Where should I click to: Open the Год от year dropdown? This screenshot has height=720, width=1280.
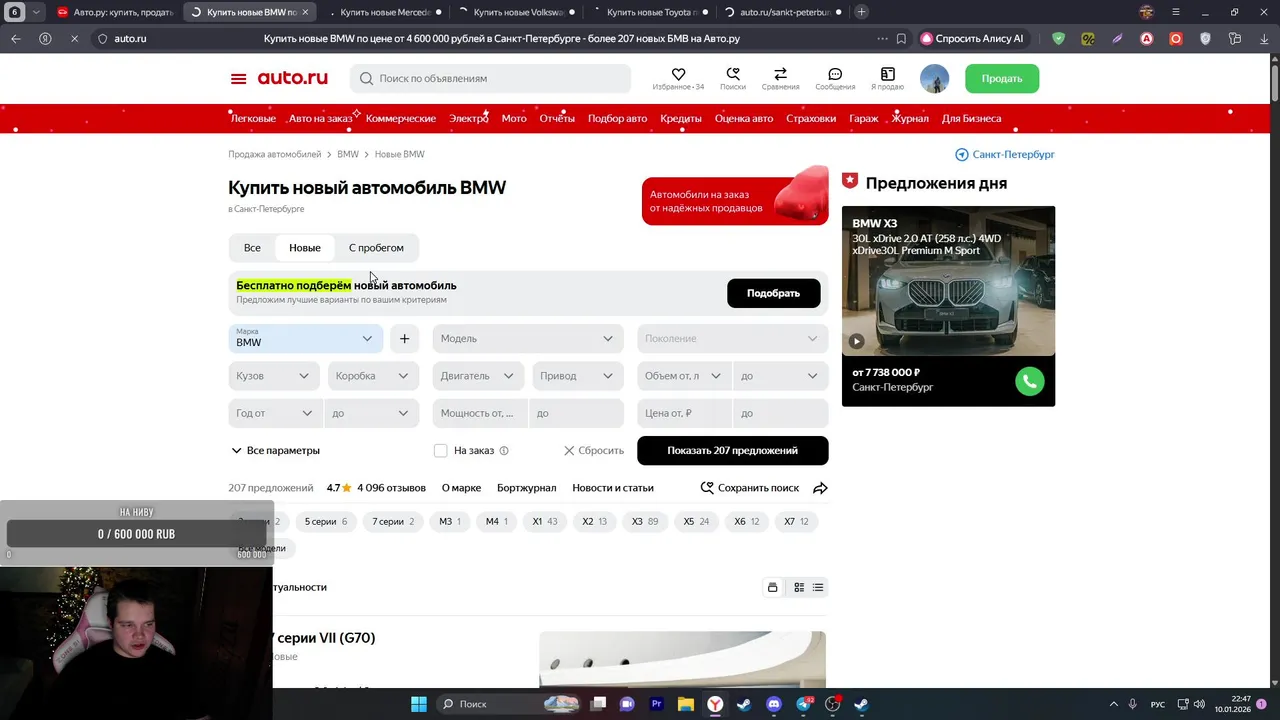point(274,413)
